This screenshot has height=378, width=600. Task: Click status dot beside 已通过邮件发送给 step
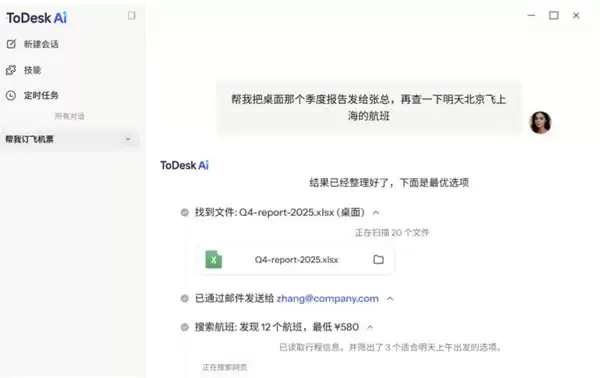[x=184, y=298]
